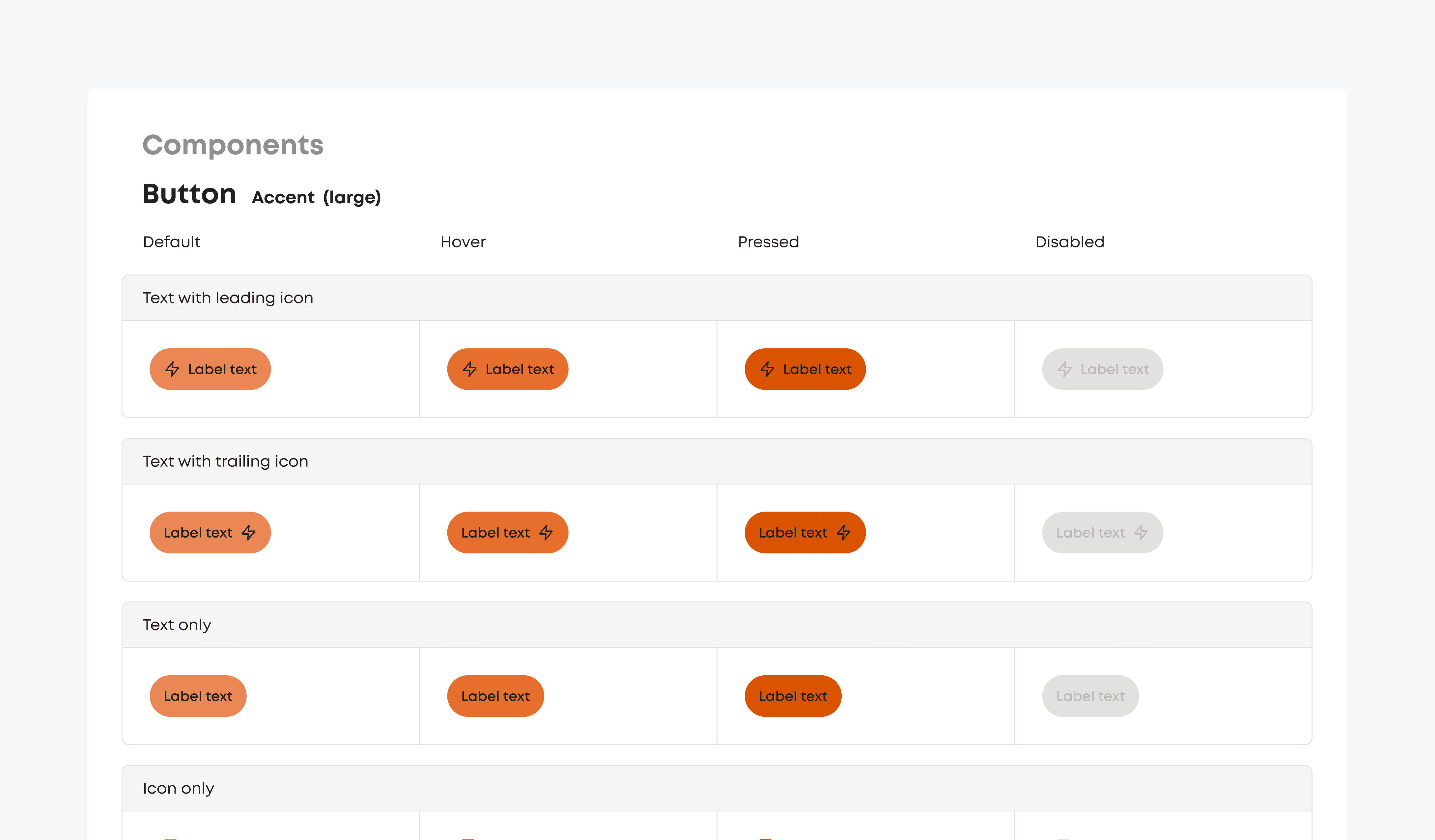Image resolution: width=1435 pixels, height=840 pixels.
Task: Select the 'Text with trailing icon' section header
Action: pyautogui.click(x=226, y=461)
